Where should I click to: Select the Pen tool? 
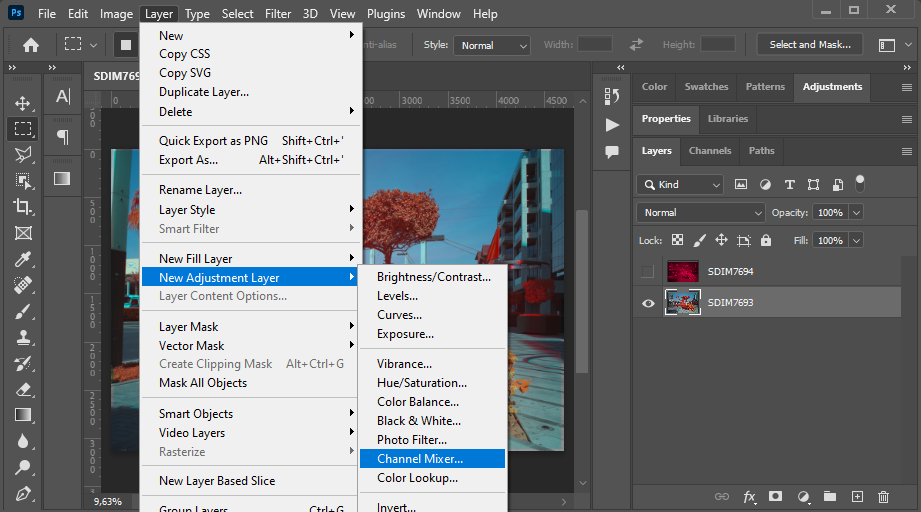pos(22,493)
